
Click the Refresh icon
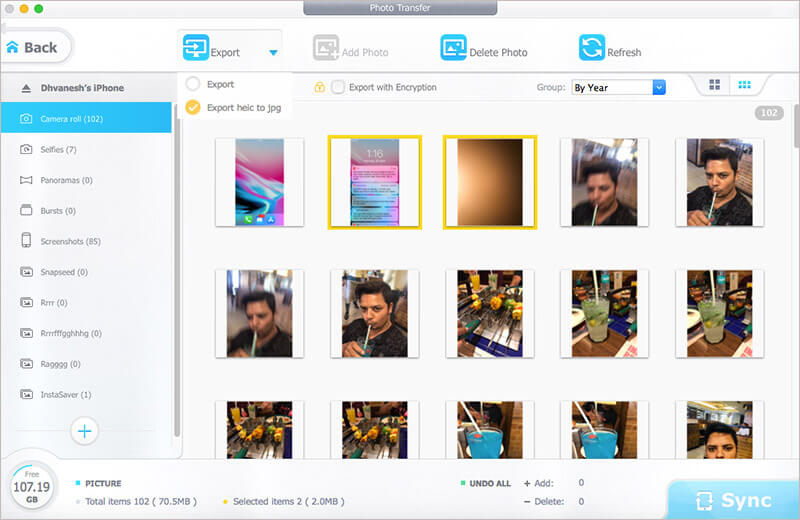592,47
